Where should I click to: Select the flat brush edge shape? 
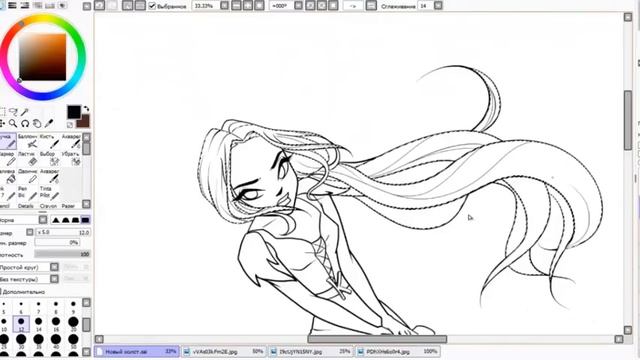click(x=85, y=220)
